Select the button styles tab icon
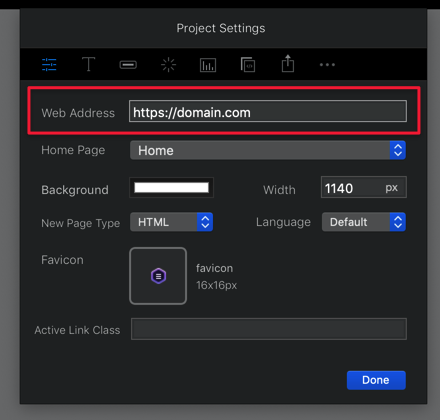The width and height of the screenshot is (440, 420). pos(128,65)
